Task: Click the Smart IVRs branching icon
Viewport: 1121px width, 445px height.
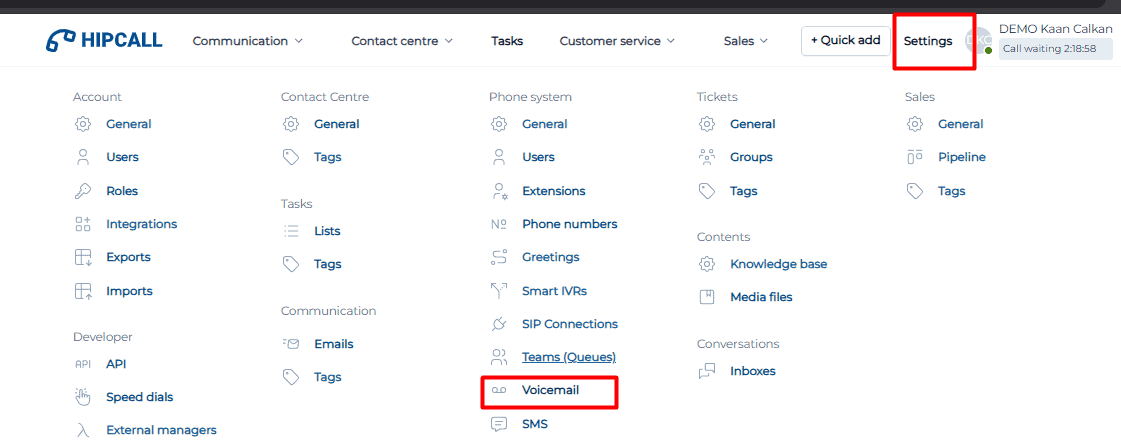Action: (499, 291)
